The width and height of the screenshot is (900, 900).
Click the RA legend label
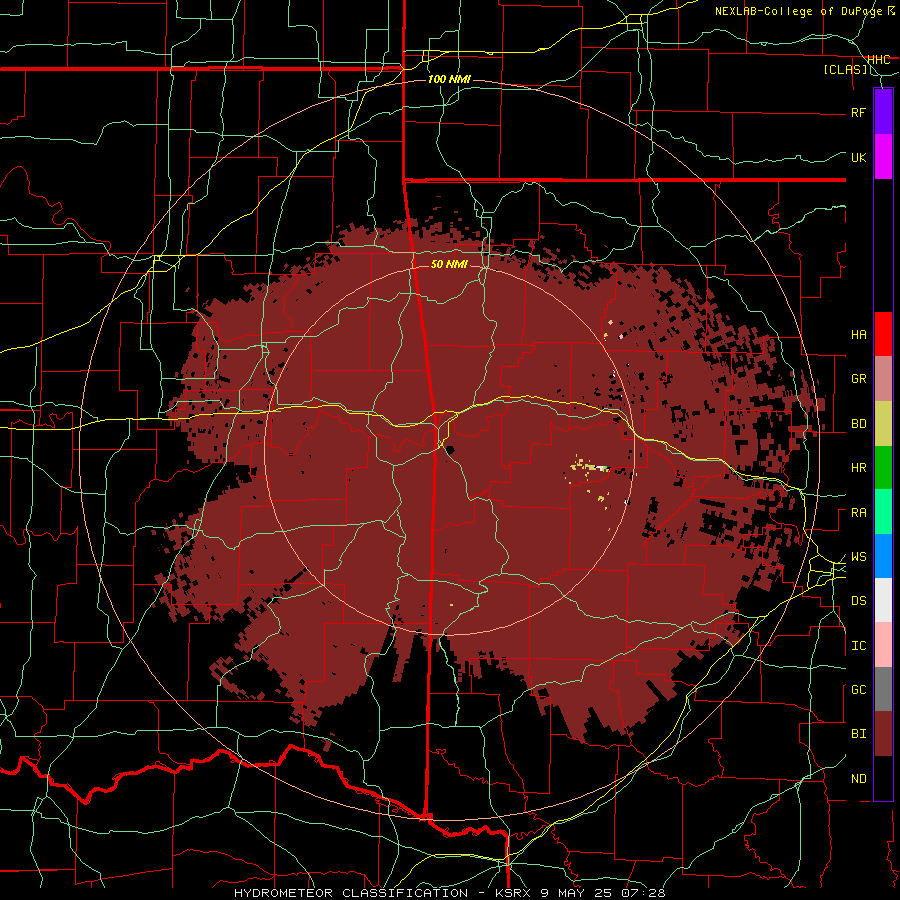[859, 513]
